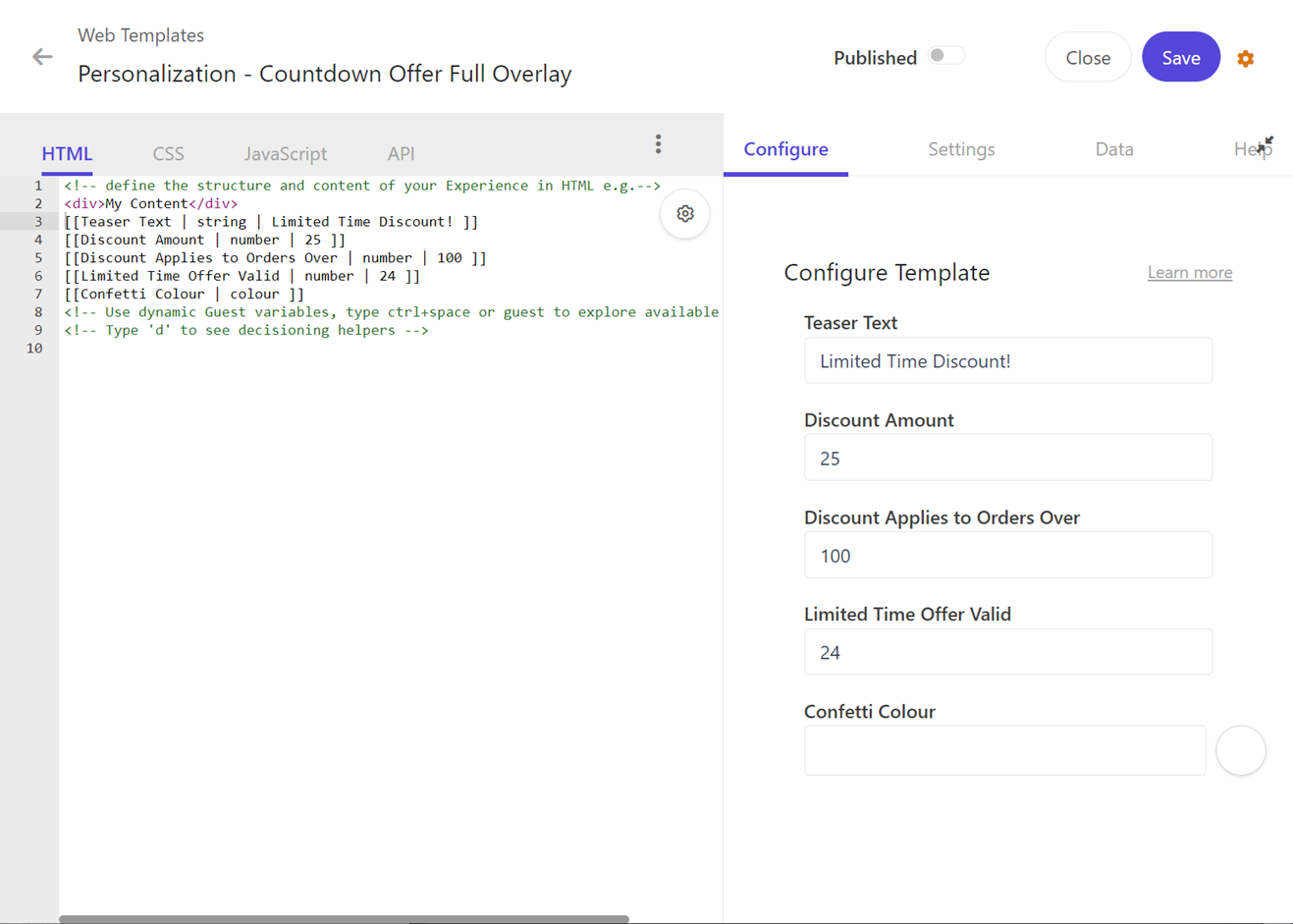Open the Help tab
This screenshot has height=924, width=1293.
(x=1251, y=149)
